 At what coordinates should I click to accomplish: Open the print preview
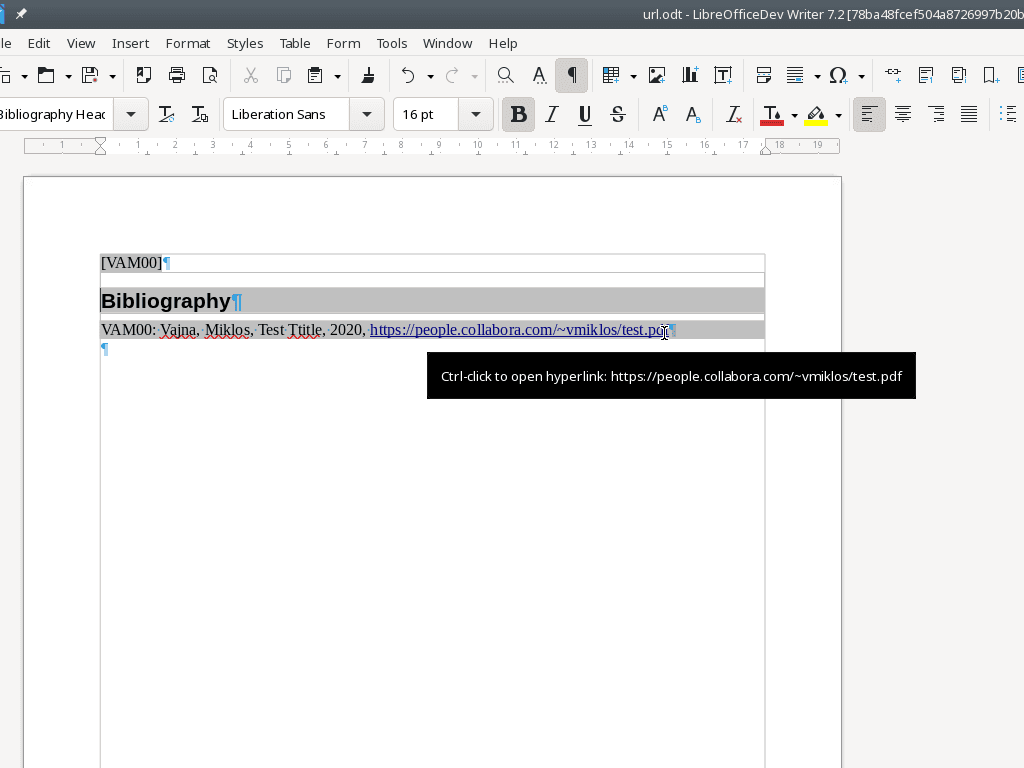[210, 75]
